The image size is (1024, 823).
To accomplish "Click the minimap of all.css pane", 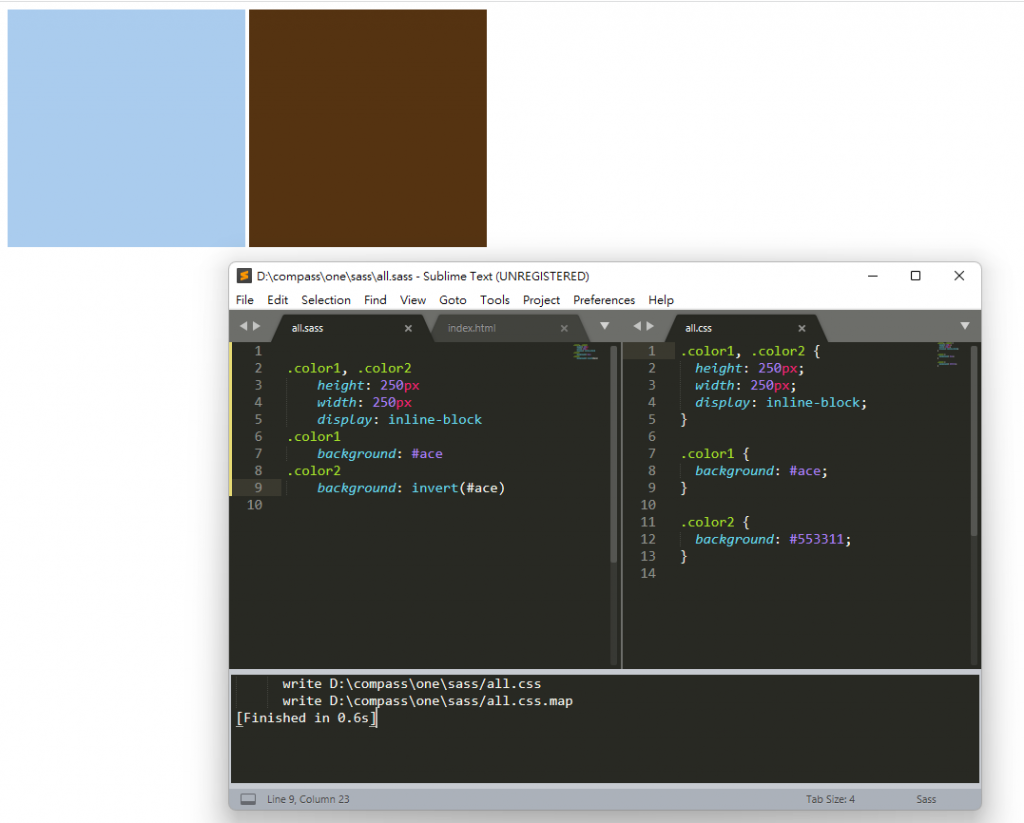I will click(x=948, y=354).
